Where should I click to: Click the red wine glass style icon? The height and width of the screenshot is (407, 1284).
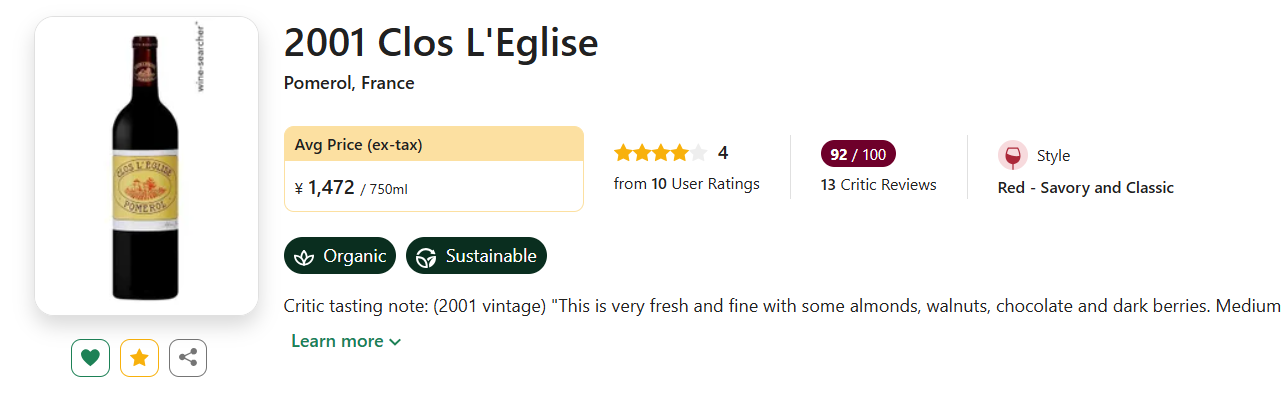[1012, 156]
